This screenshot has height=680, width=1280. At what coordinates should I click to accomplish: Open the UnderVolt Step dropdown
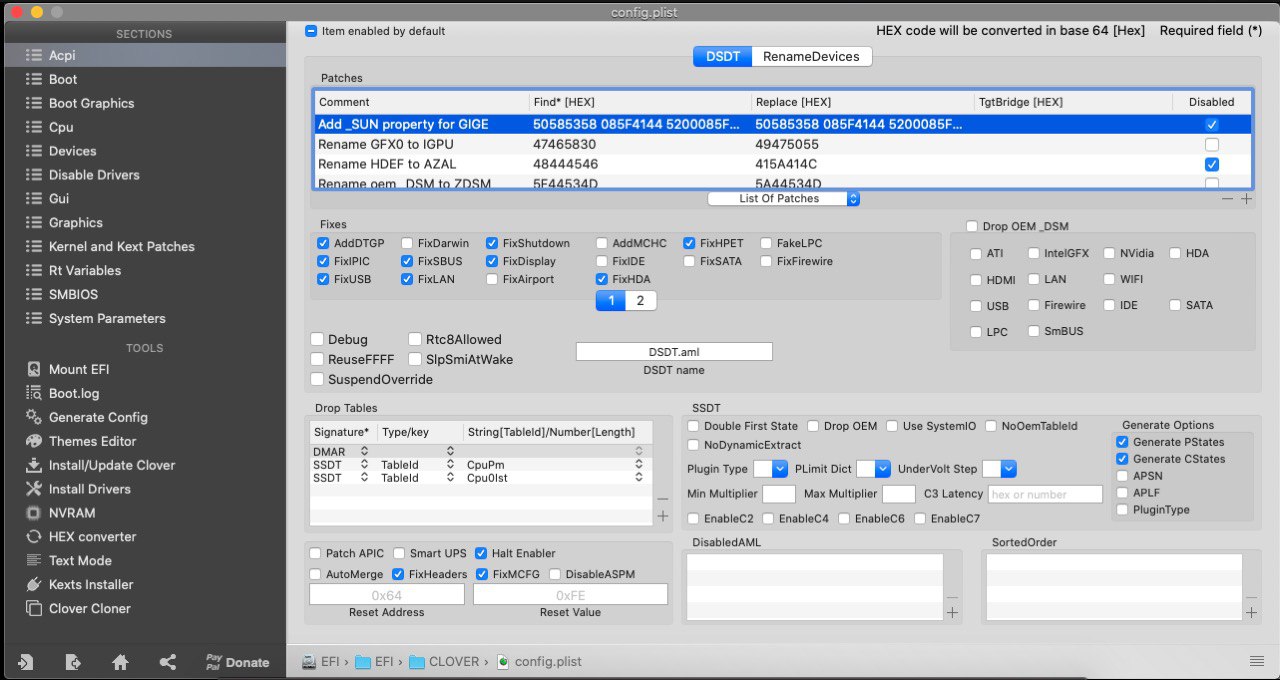pyautogui.click(x=999, y=468)
